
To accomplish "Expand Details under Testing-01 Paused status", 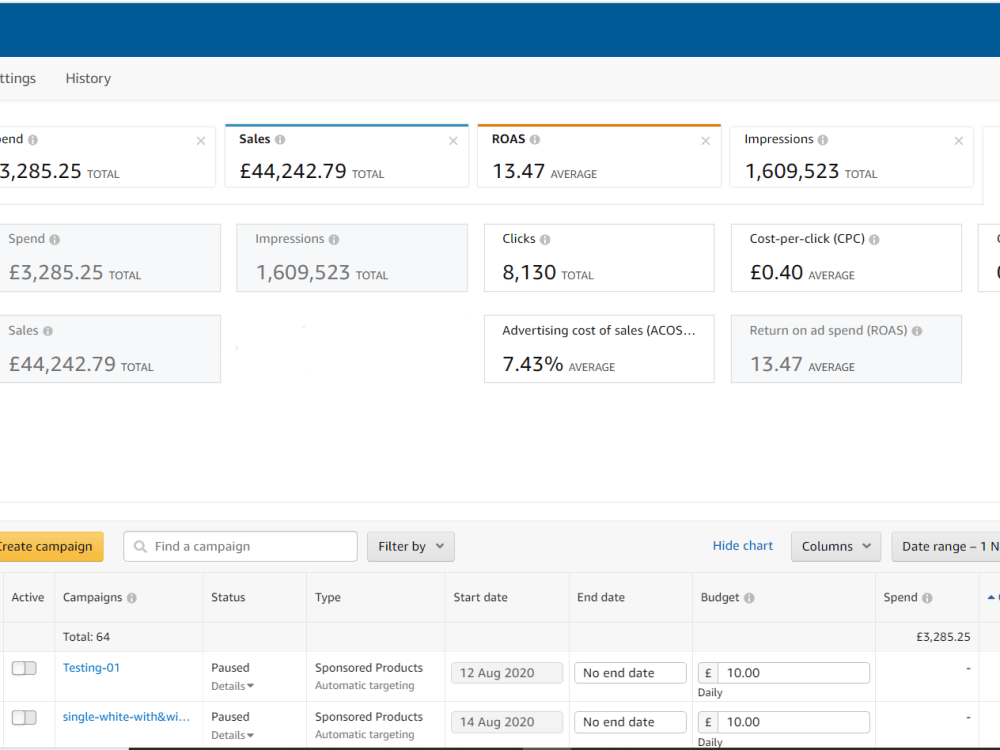I will (x=233, y=686).
